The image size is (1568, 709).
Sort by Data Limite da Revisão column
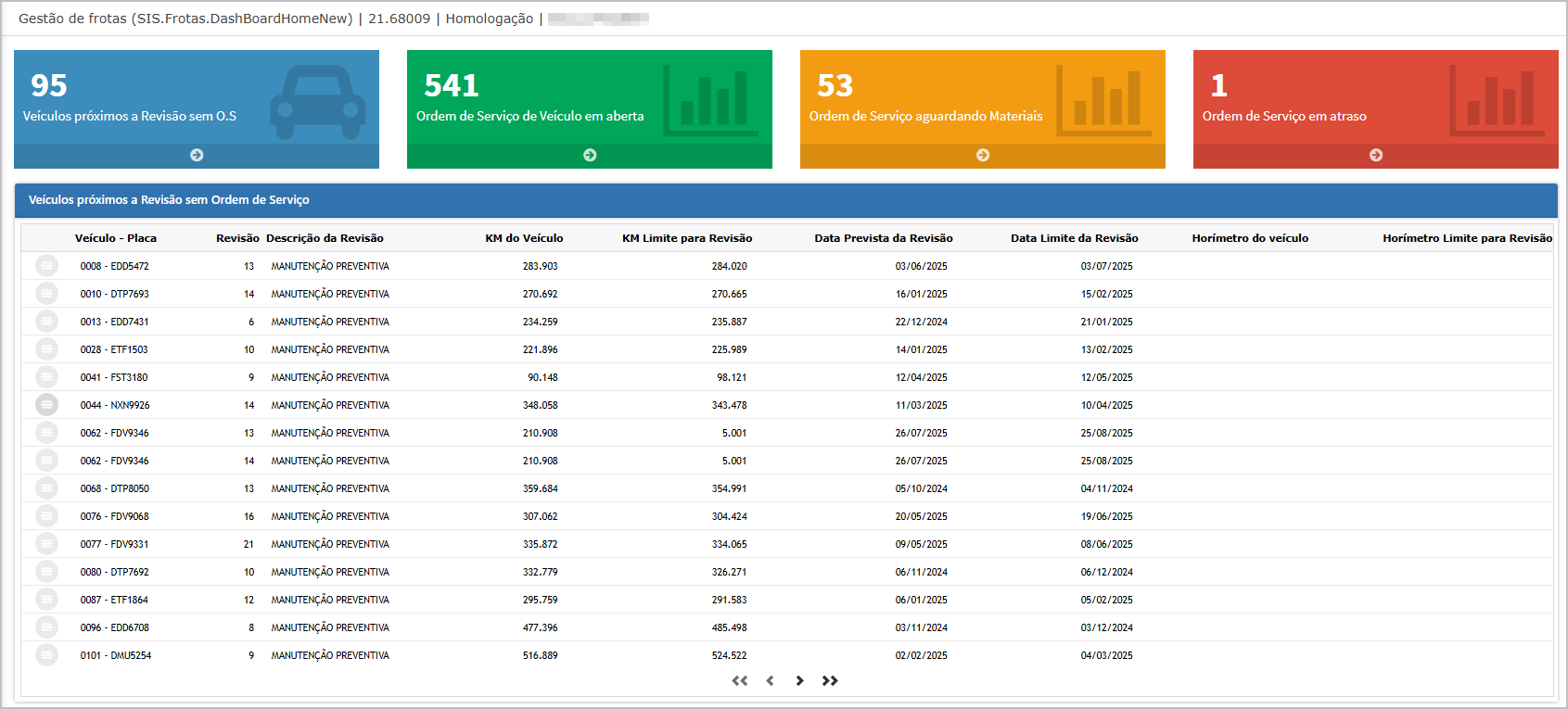(1074, 238)
